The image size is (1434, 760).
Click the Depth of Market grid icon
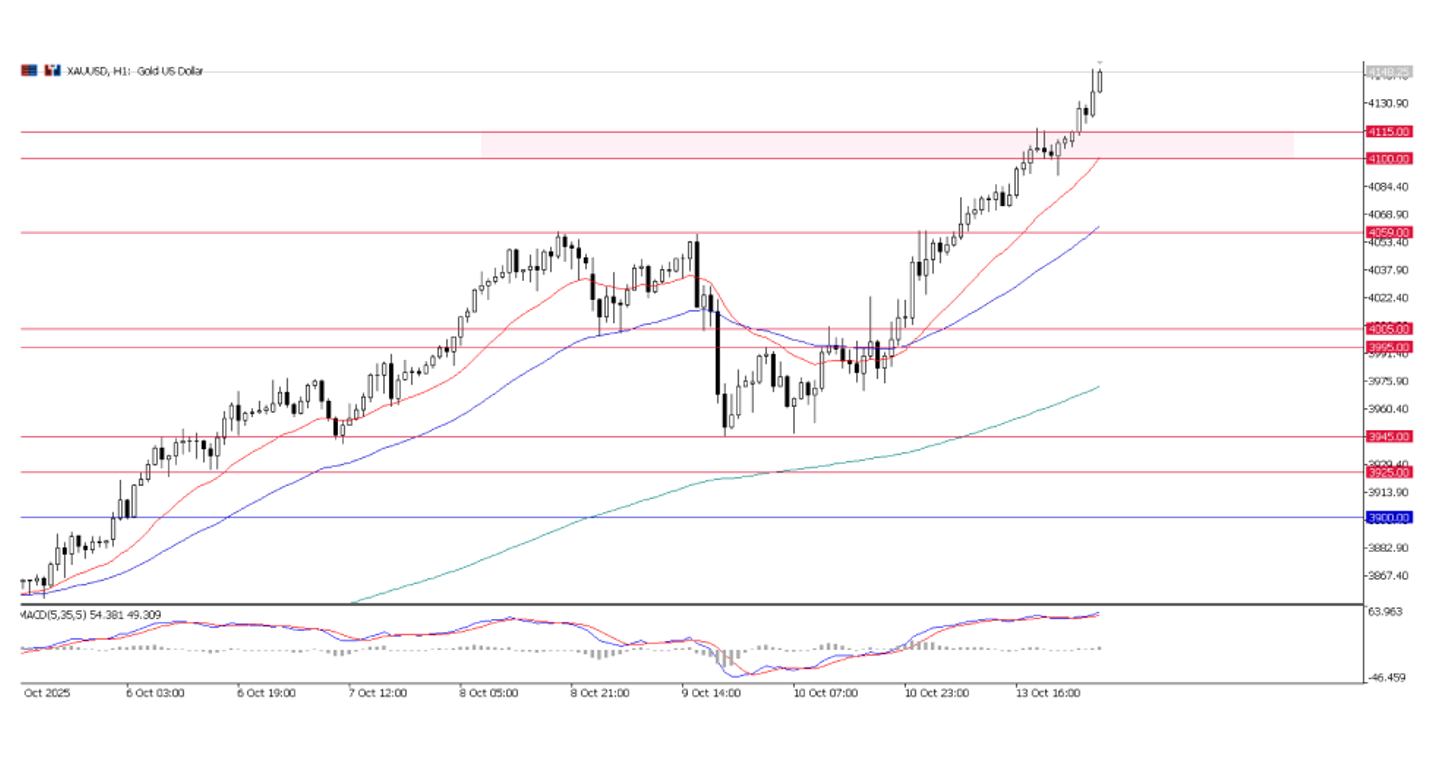[29, 71]
